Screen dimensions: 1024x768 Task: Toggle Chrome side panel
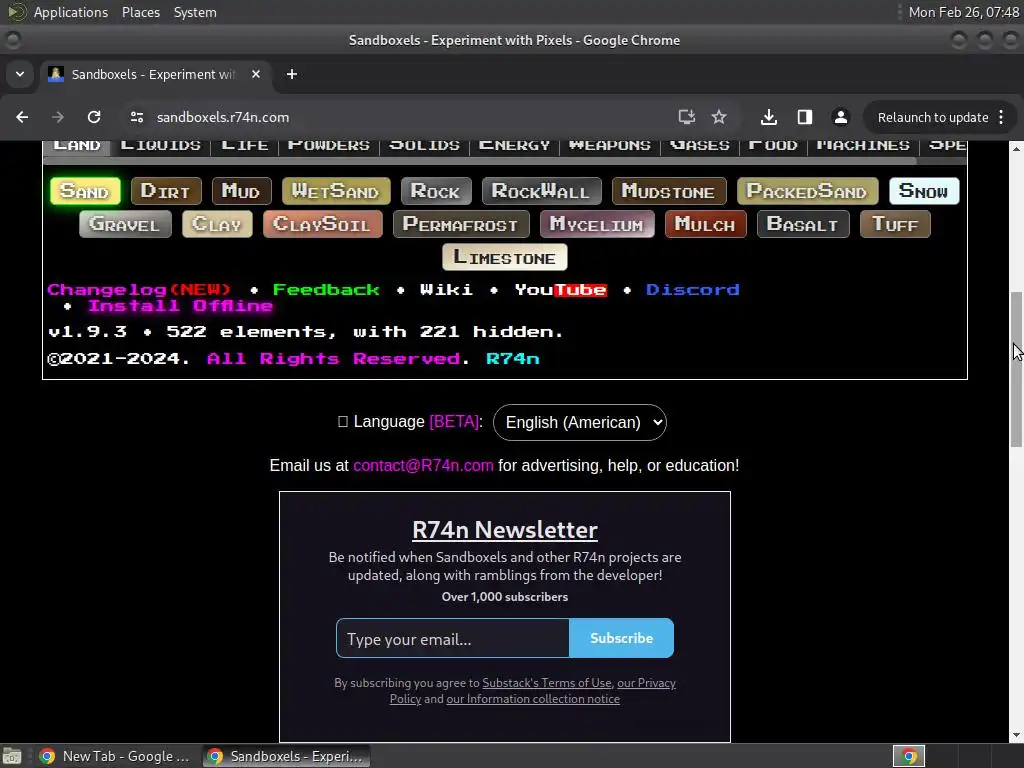tap(805, 117)
